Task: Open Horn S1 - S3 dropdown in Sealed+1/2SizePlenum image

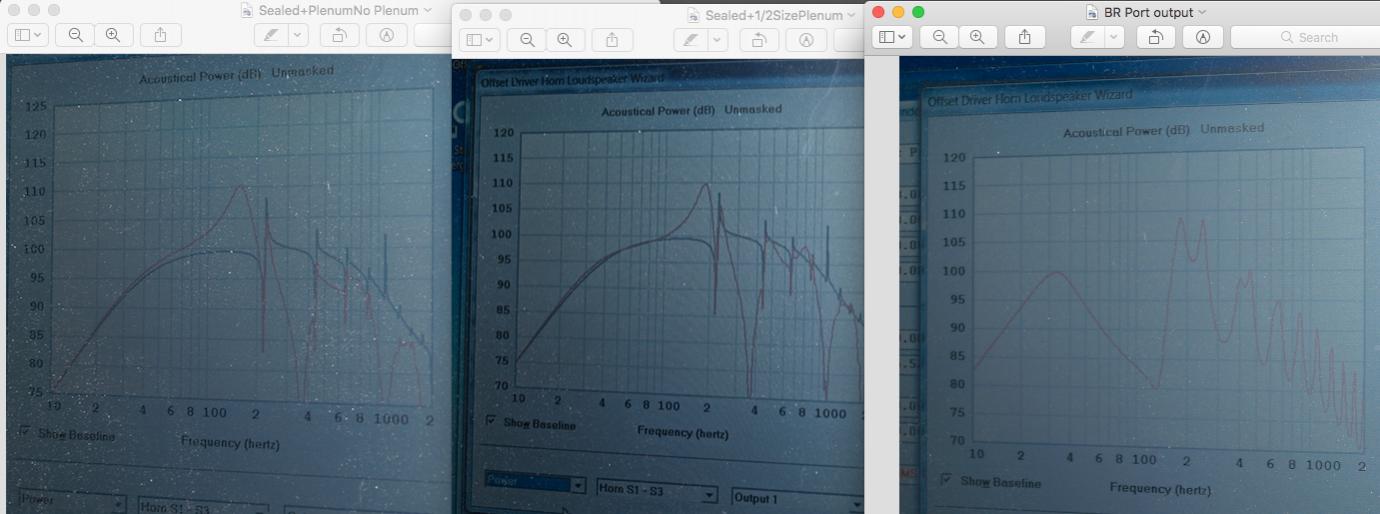Action: tap(657, 492)
